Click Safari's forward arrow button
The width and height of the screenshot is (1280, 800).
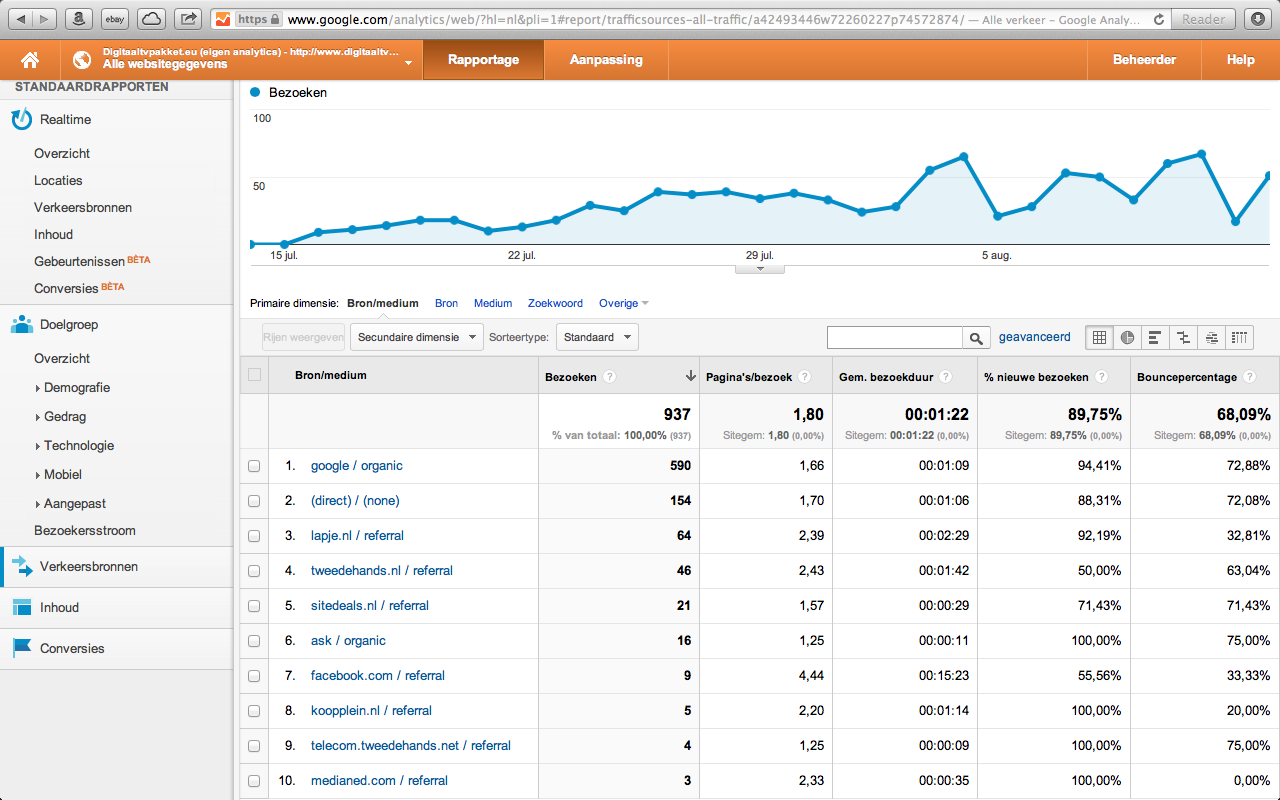coord(45,19)
